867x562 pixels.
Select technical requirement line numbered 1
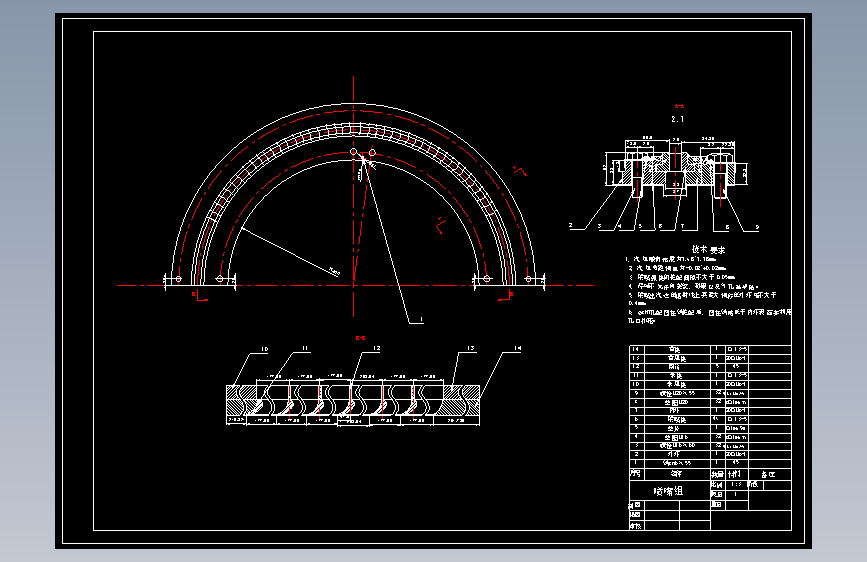click(671, 259)
